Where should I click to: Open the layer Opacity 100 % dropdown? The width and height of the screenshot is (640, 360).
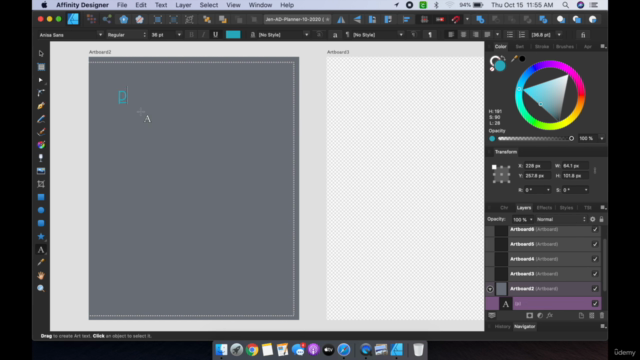(523, 219)
